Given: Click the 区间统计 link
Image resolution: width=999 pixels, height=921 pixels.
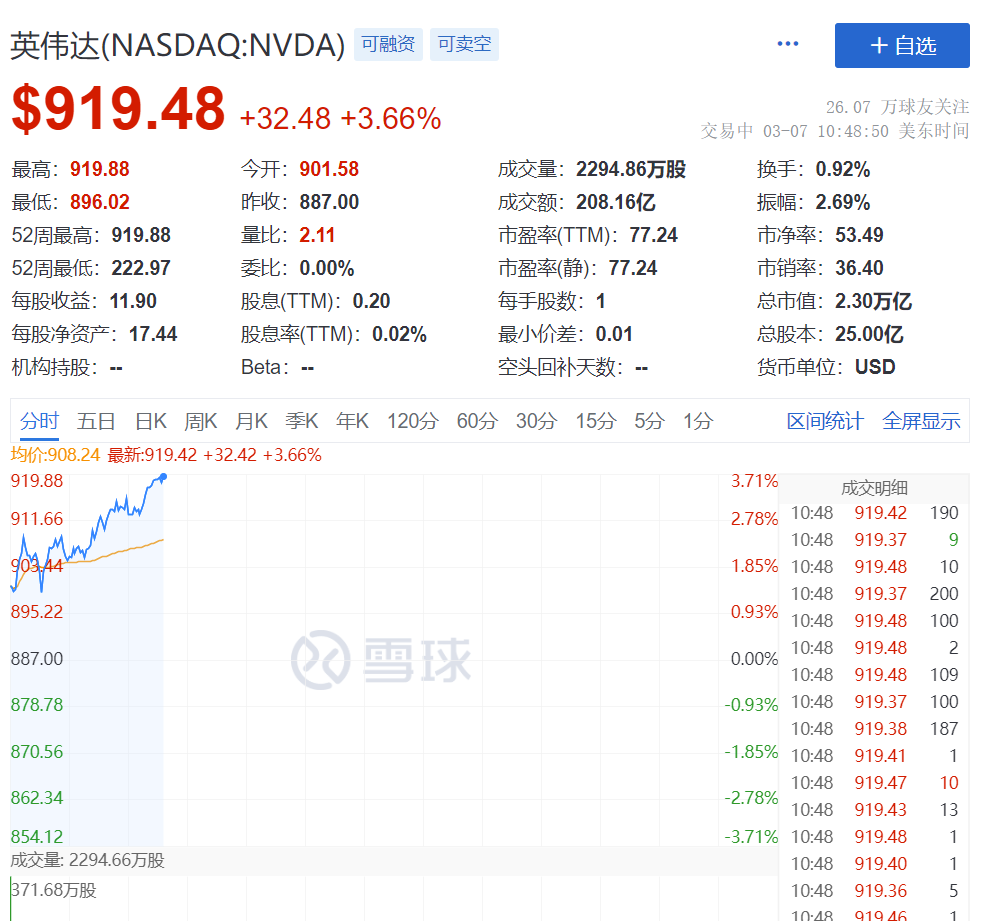Looking at the screenshot, I should coord(825,421).
